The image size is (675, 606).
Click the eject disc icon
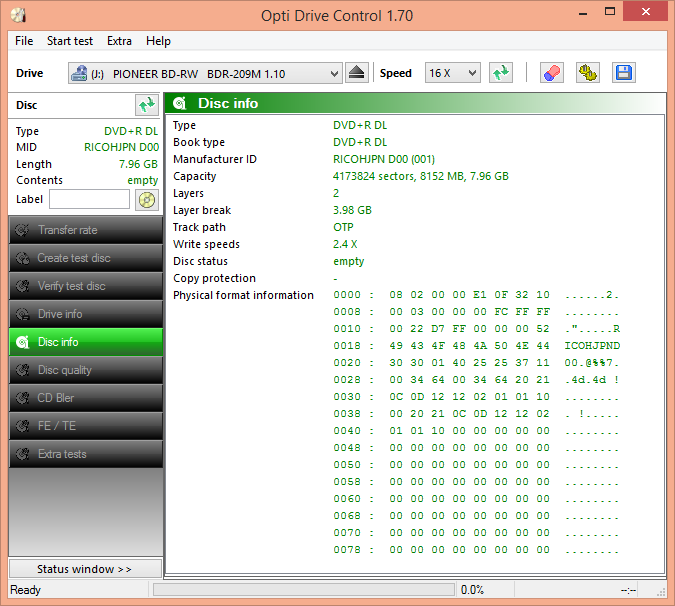point(356,73)
